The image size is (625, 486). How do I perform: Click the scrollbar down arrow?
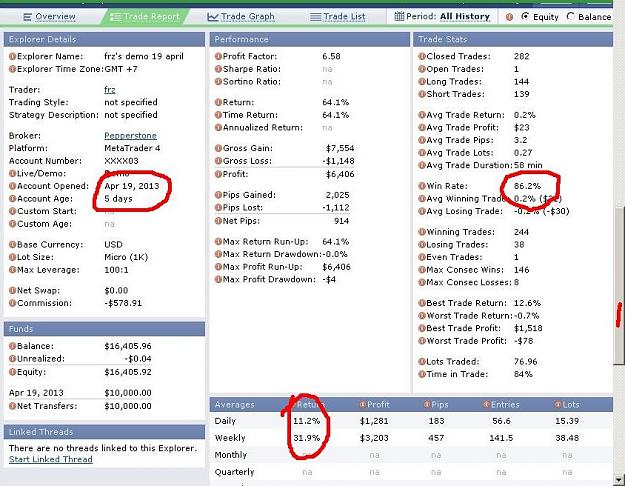click(x=619, y=480)
